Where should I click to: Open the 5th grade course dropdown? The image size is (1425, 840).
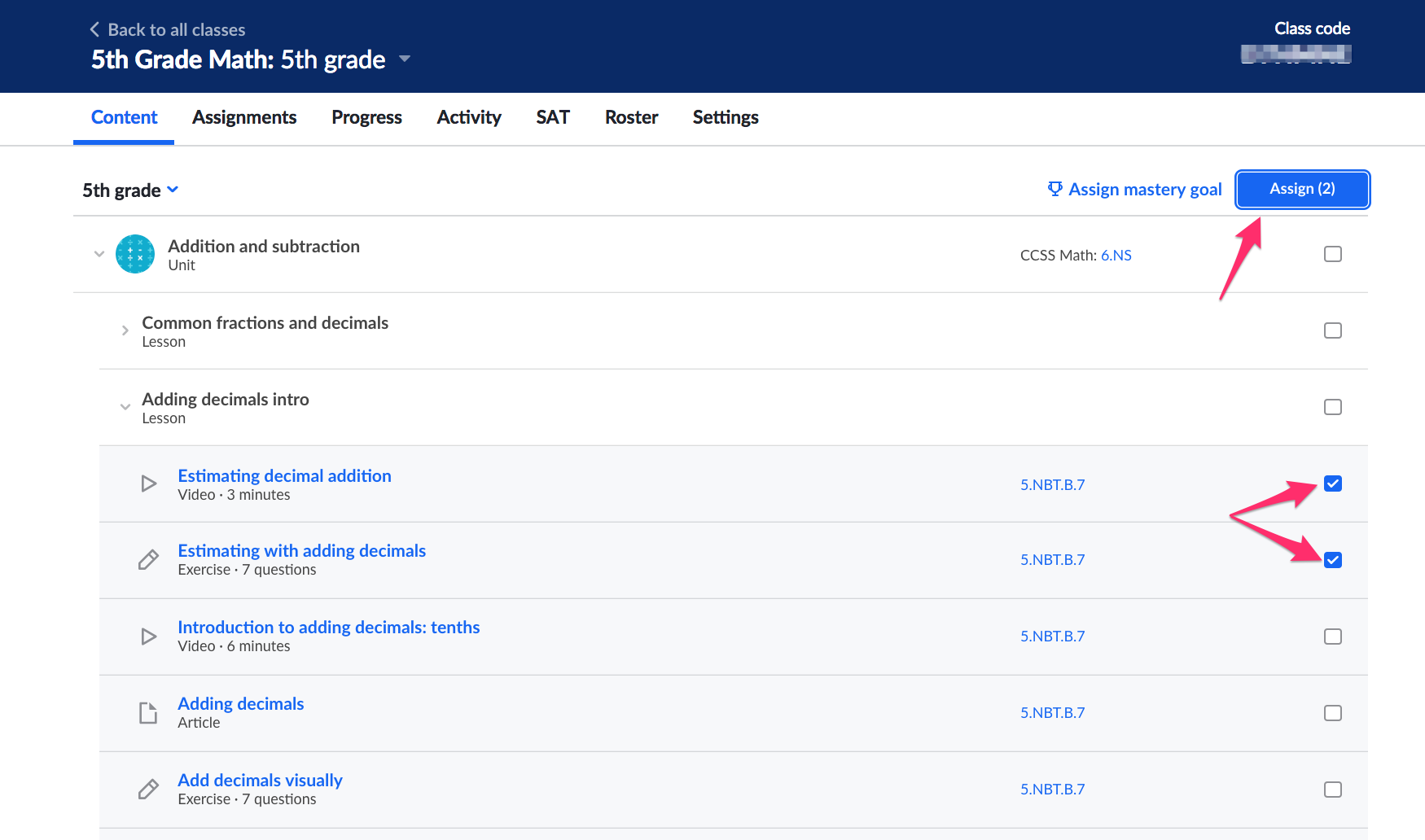pyautogui.click(x=130, y=190)
